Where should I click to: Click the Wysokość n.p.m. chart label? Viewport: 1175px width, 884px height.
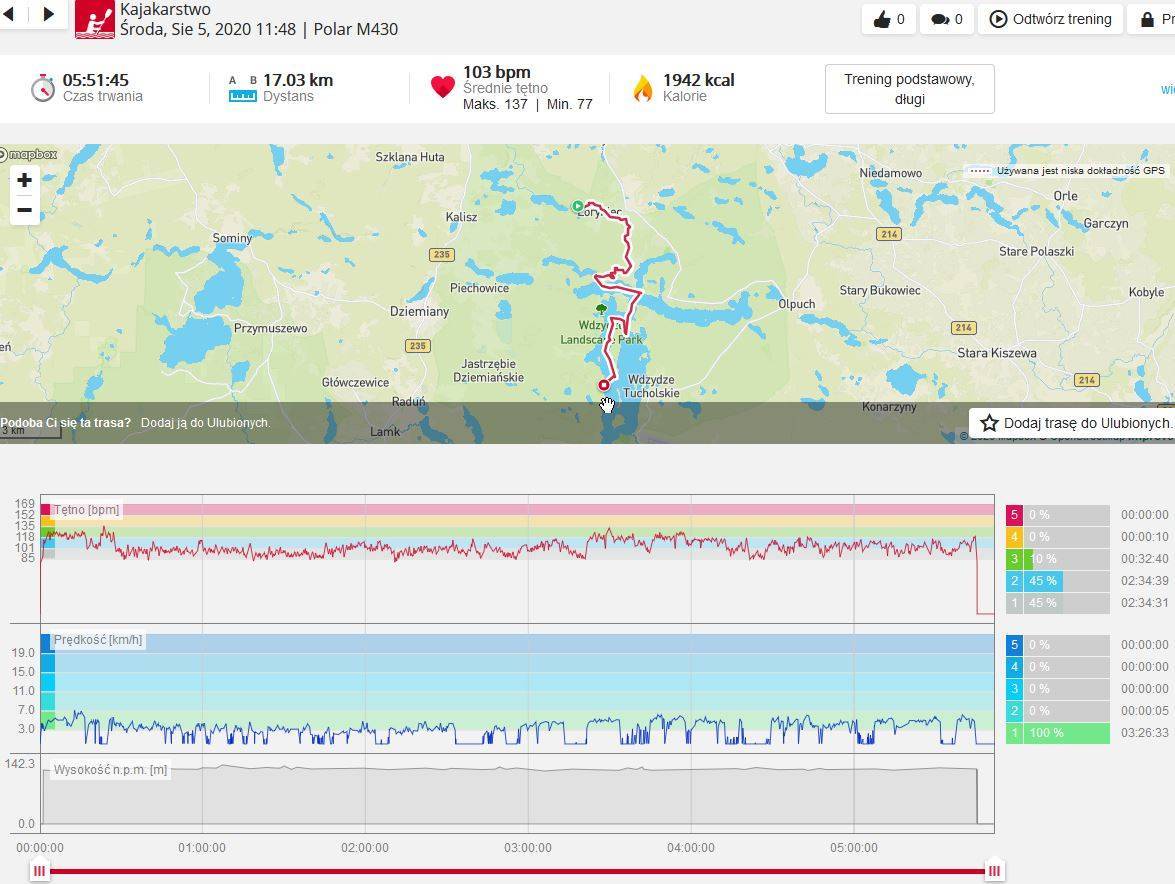pos(110,770)
